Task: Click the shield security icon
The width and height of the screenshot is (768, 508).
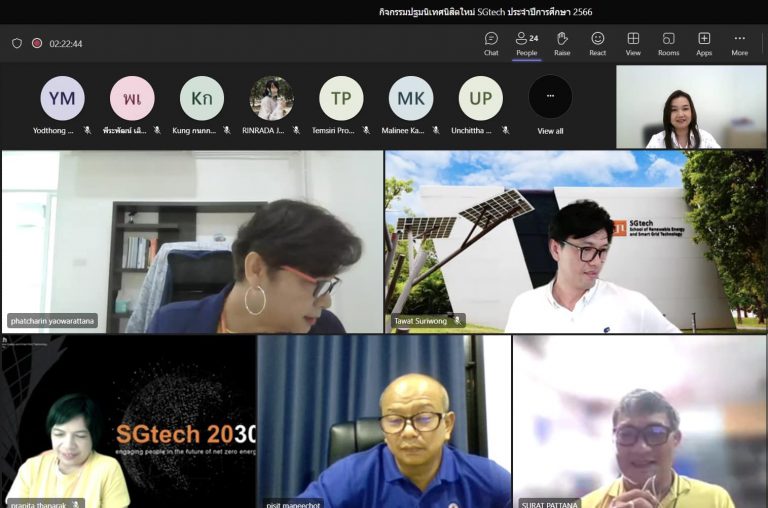Action: [17, 43]
